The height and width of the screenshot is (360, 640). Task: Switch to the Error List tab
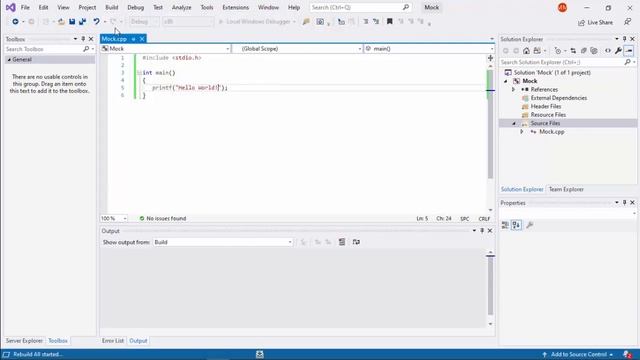(113, 341)
